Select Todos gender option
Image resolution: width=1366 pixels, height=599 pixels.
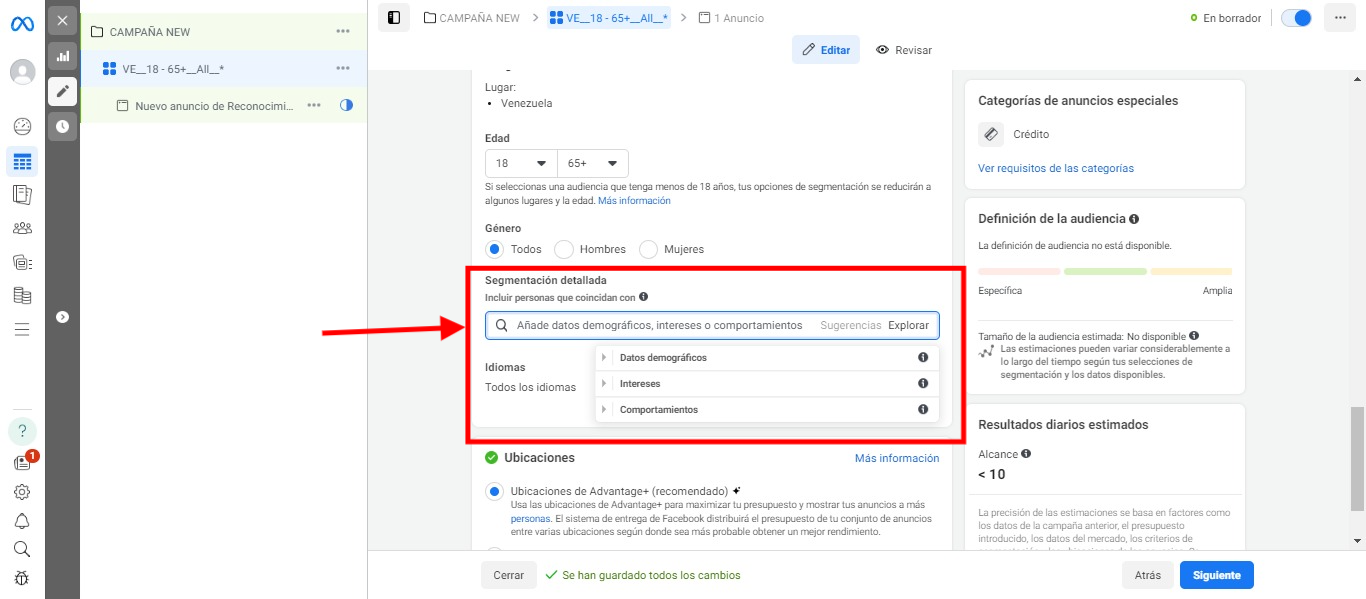[494, 249]
